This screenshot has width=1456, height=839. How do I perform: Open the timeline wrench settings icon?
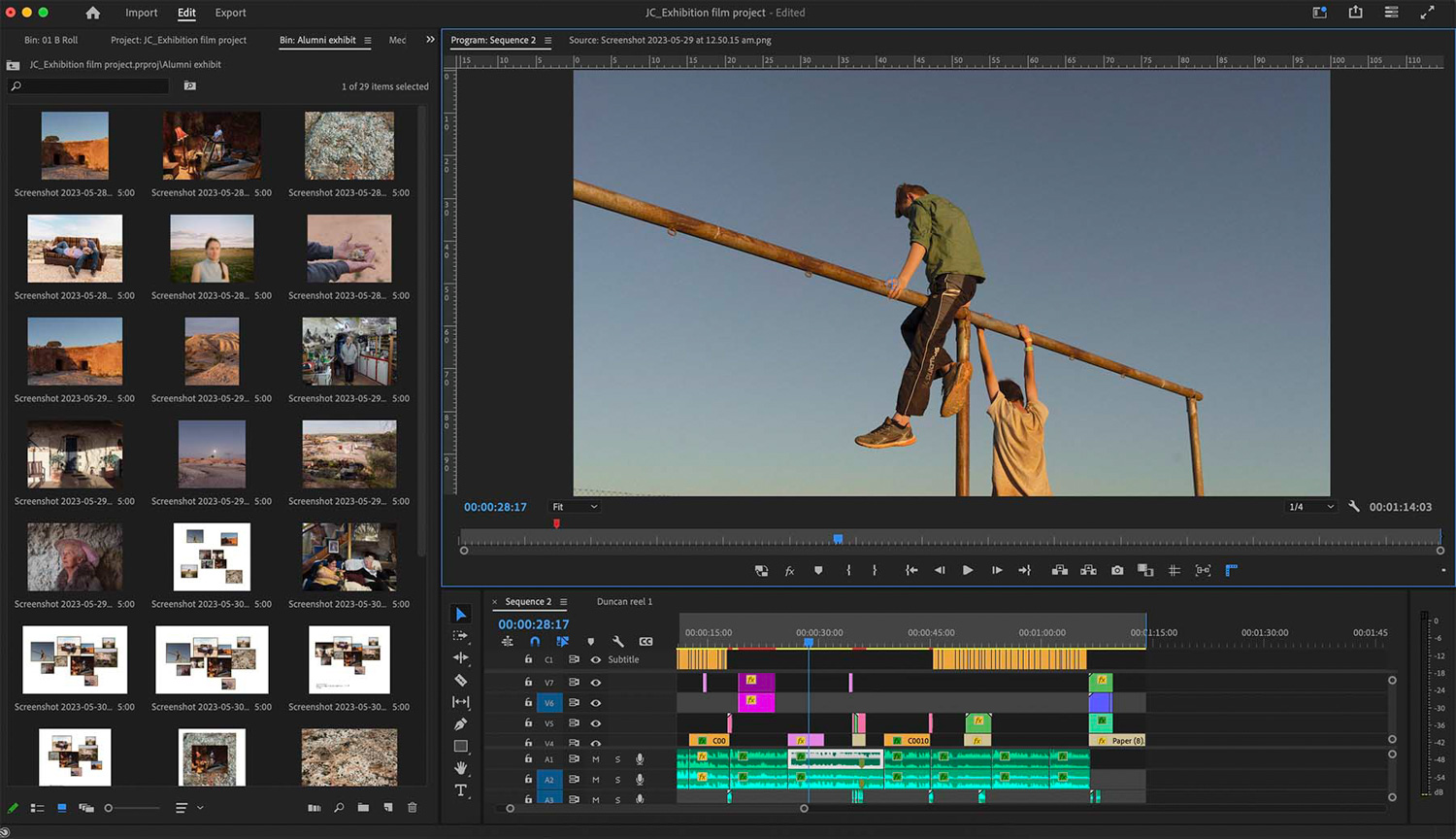coord(618,642)
